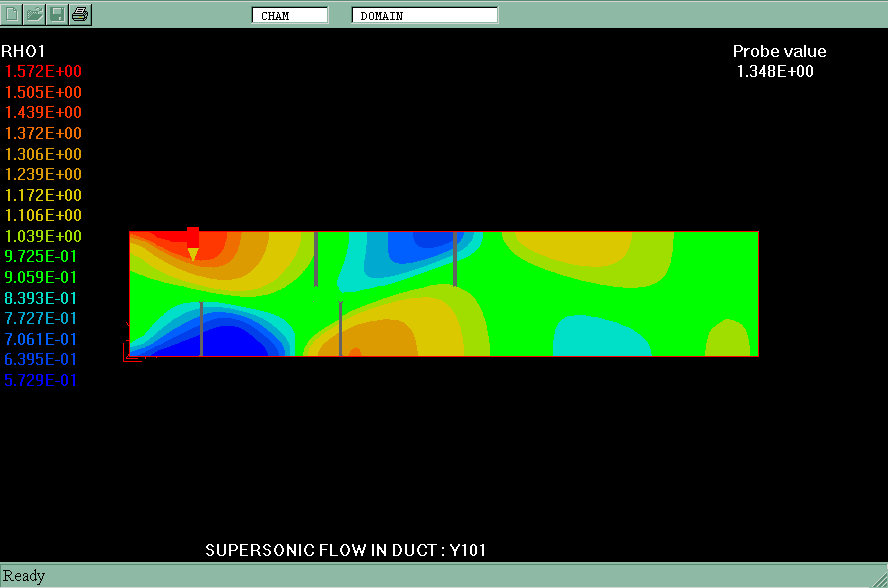
Task: Click the Probe value reading 1.348E+00
Action: [x=775, y=72]
